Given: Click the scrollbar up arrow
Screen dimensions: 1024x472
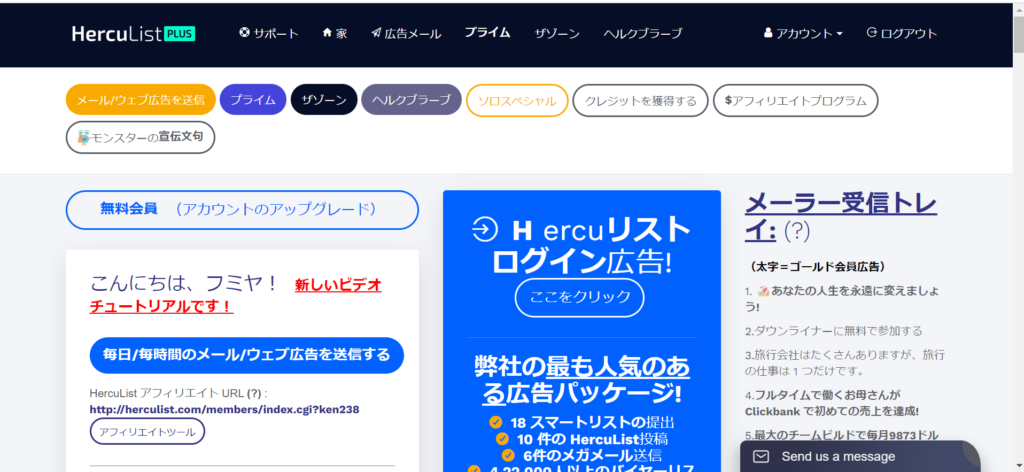Looking at the screenshot, I should click(1018, 8).
